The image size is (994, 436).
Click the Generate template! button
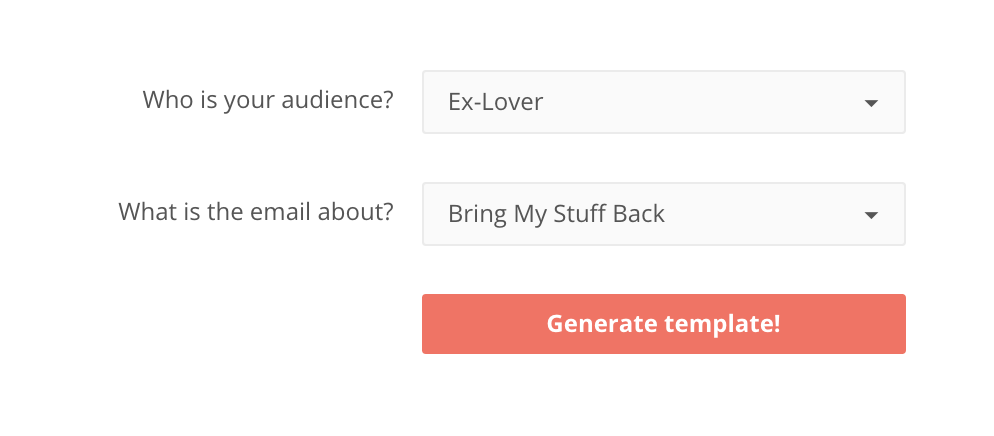pos(663,324)
